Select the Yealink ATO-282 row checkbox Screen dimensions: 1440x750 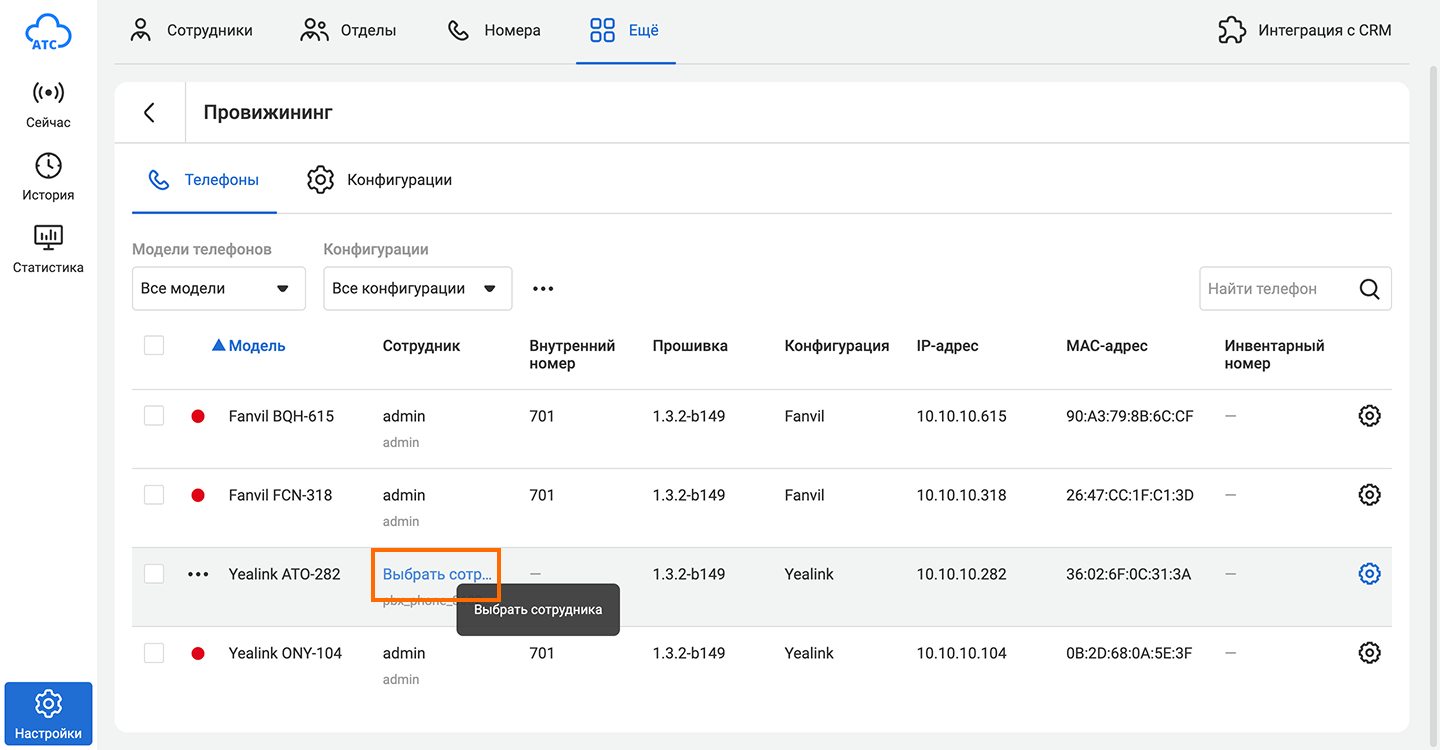click(x=154, y=574)
